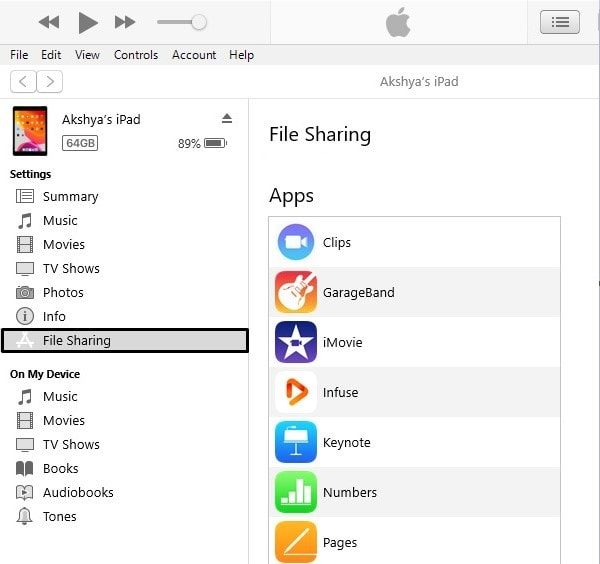Open the Help menu

click(241, 55)
